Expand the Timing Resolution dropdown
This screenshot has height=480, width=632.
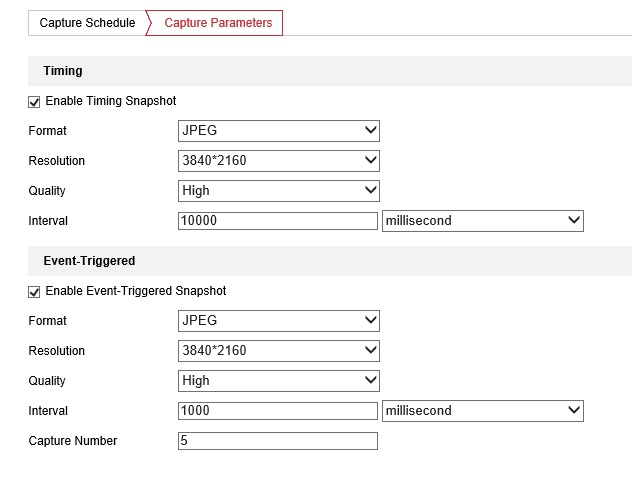click(279, 161)
